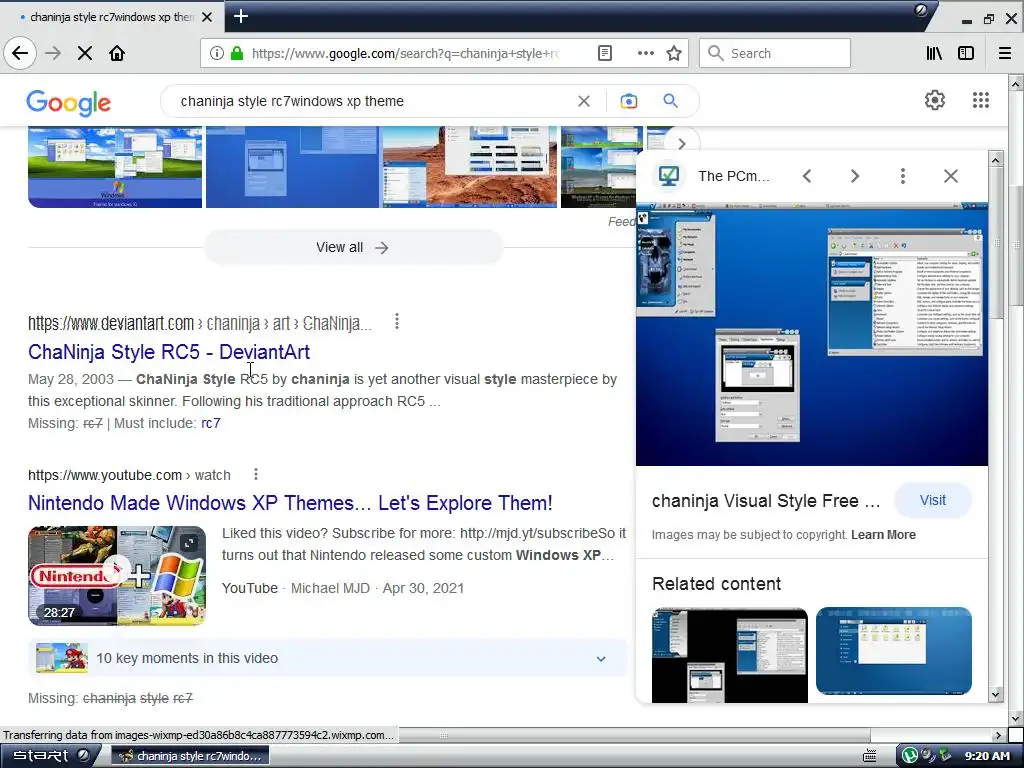Open the Library bookshelf icon

(x=934, y=53)
